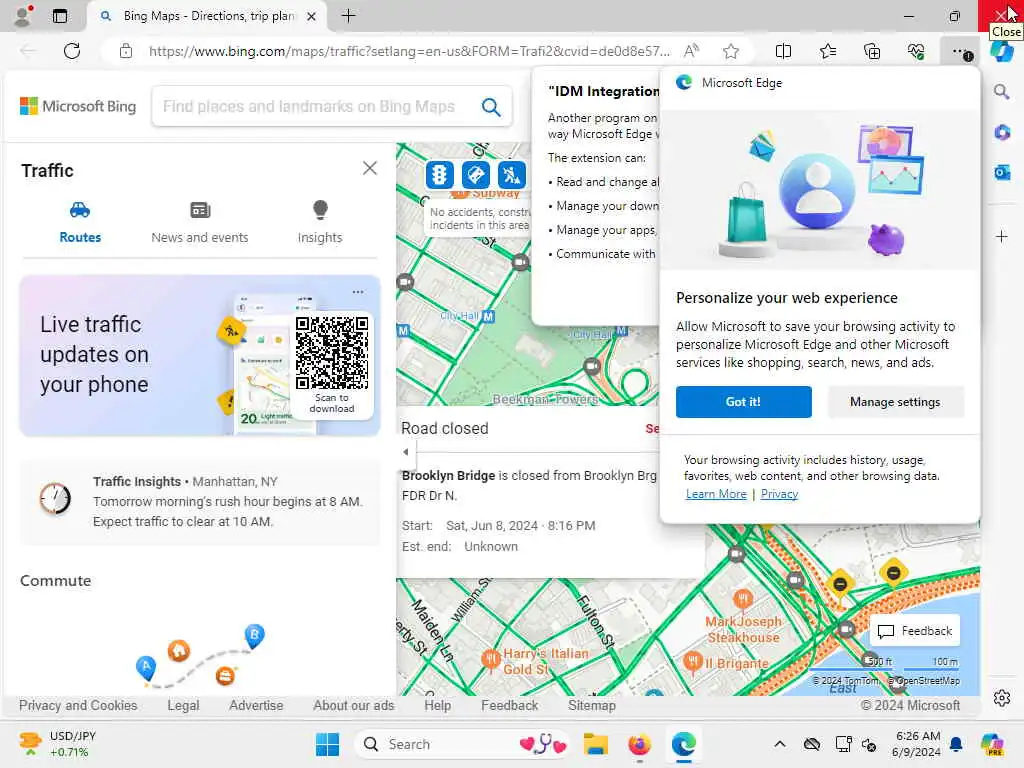
Task: Open split screen view
Action: pyautogui.click(x=783, y=51)
